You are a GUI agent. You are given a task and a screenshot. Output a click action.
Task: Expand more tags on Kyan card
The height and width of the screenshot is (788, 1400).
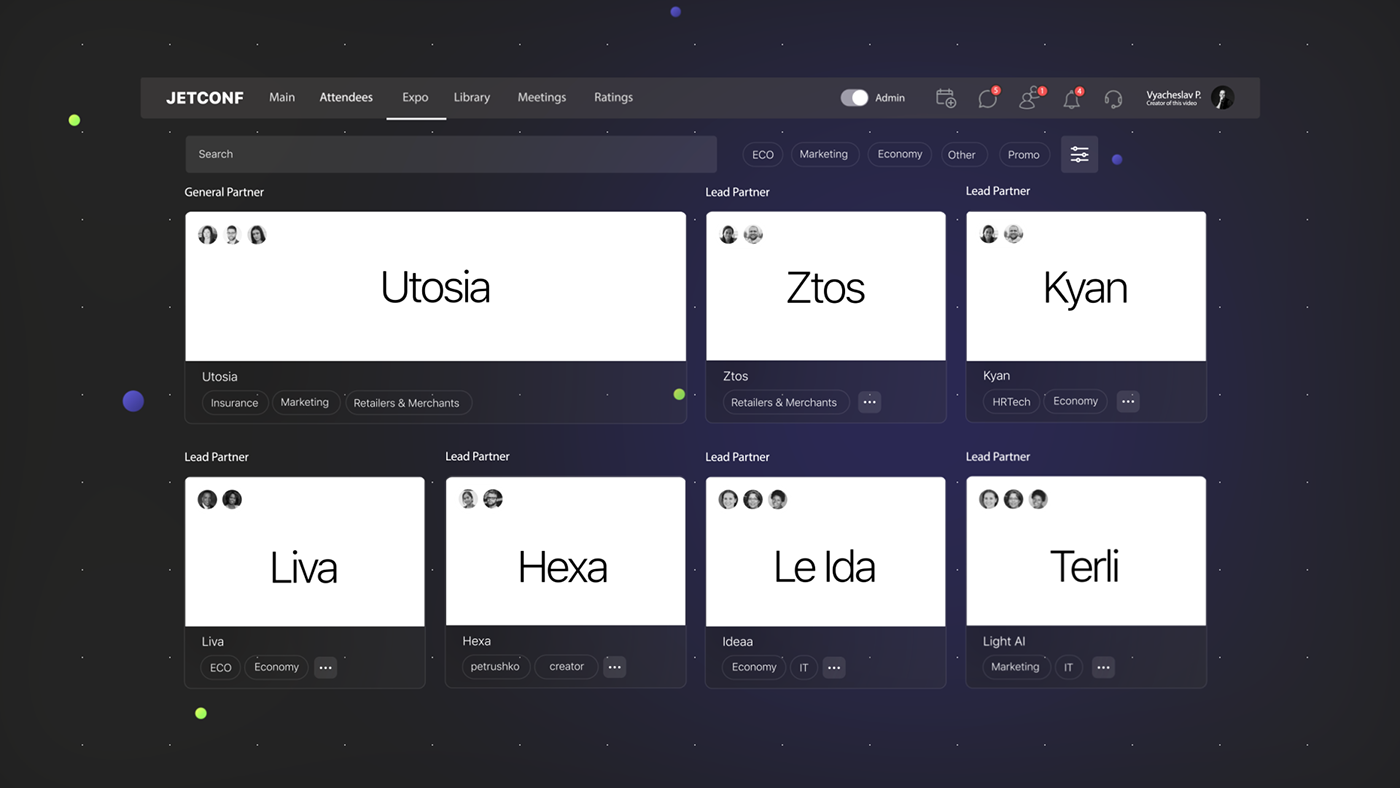[x=1128, y=401]
